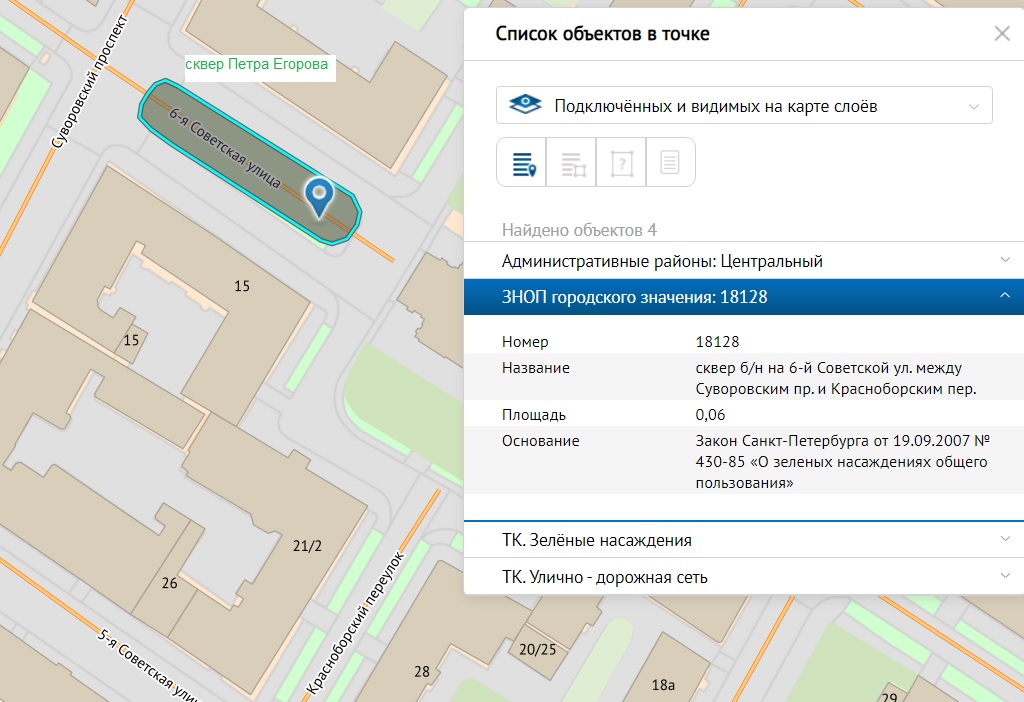
Task: Close the Список объектов в точке panel
Action: tap(1002, 33)
